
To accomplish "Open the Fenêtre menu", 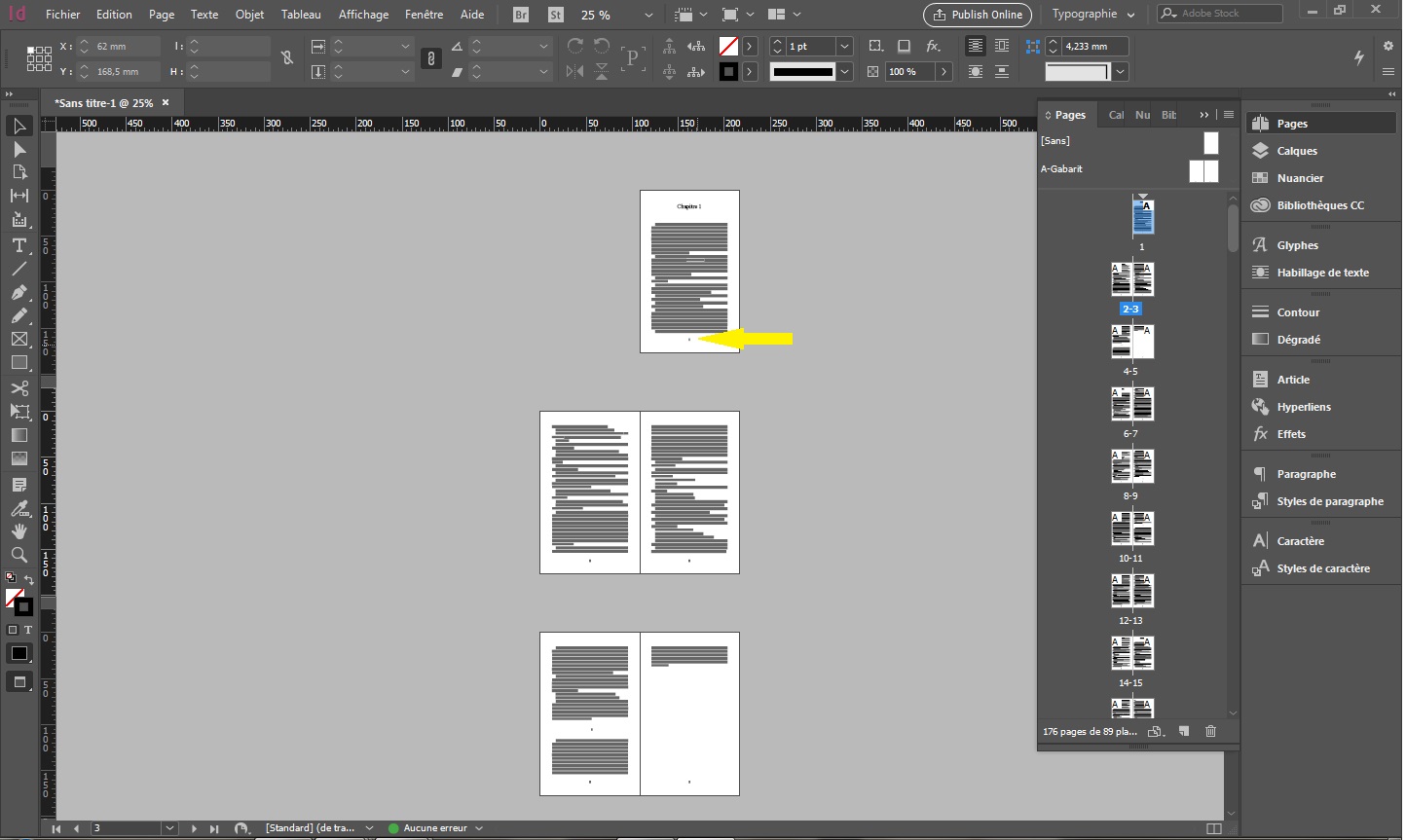I will 424,15.
